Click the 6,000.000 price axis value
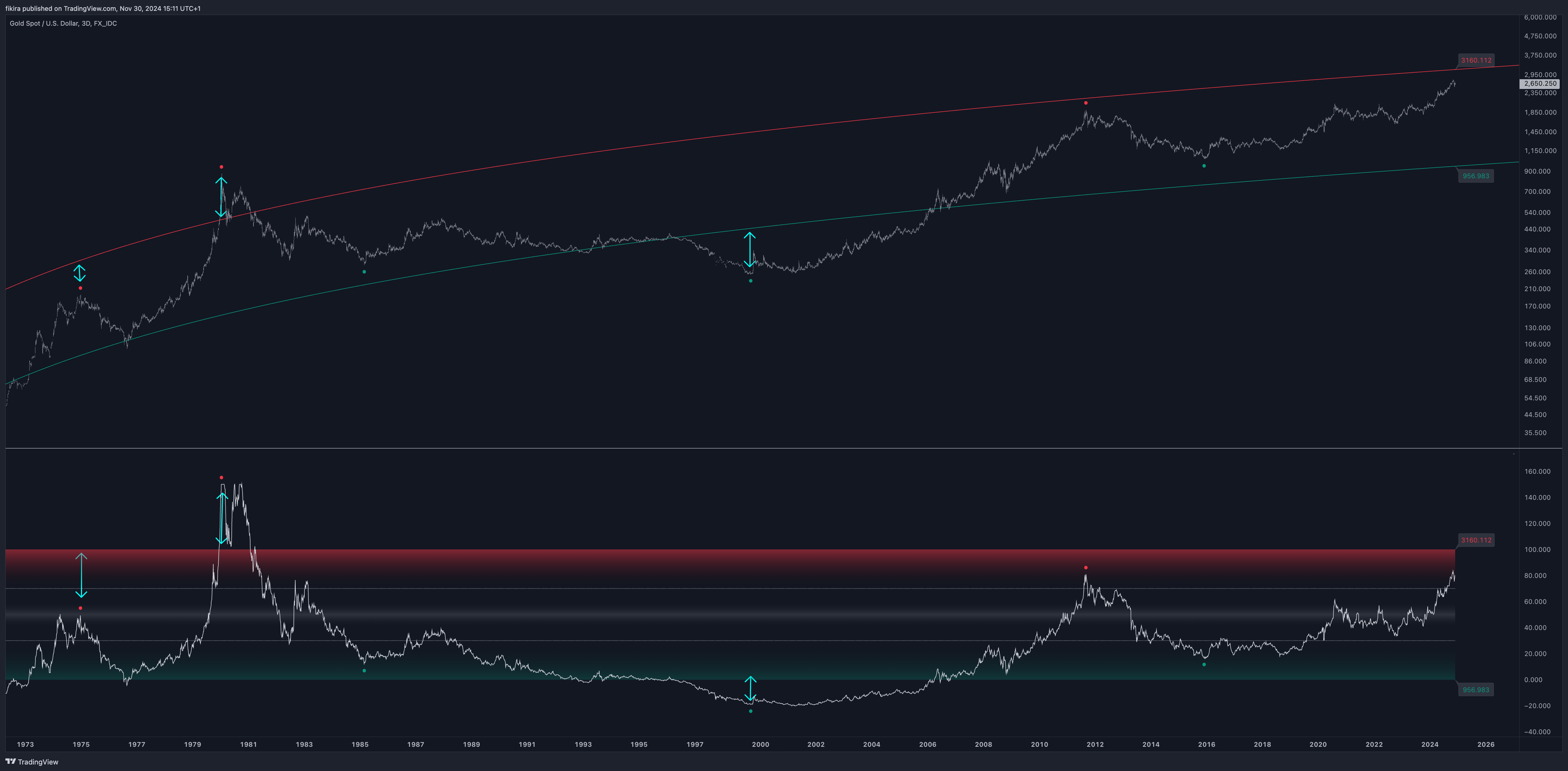1568x771 pixels. (x=1540, y=18)
